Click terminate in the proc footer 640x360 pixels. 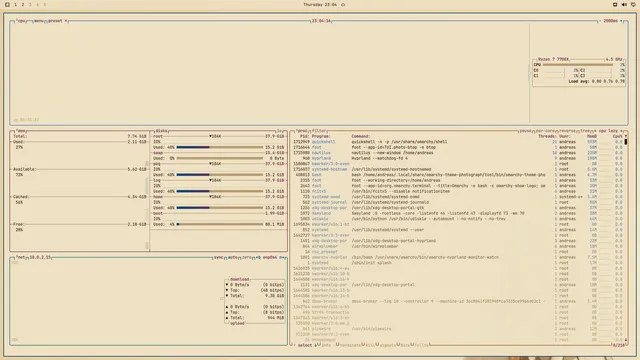pyautogui.click(x=350, y=345)
